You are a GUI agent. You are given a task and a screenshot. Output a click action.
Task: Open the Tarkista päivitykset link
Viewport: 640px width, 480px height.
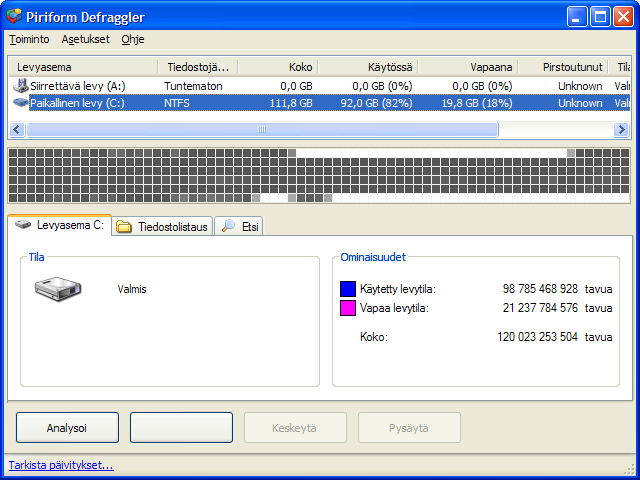coord(61,465)
